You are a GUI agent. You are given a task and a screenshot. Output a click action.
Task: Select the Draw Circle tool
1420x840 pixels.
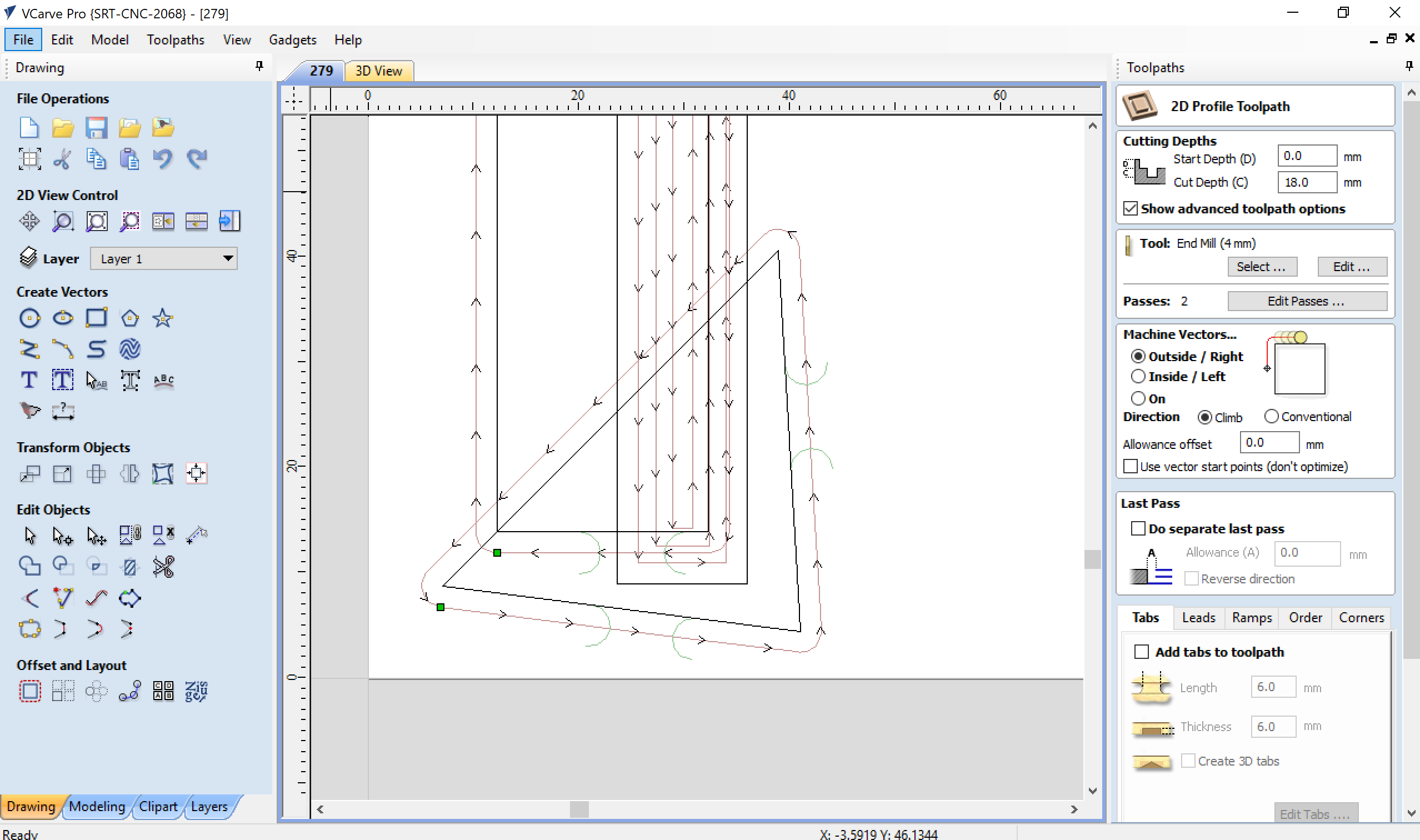tap(29, 318)
